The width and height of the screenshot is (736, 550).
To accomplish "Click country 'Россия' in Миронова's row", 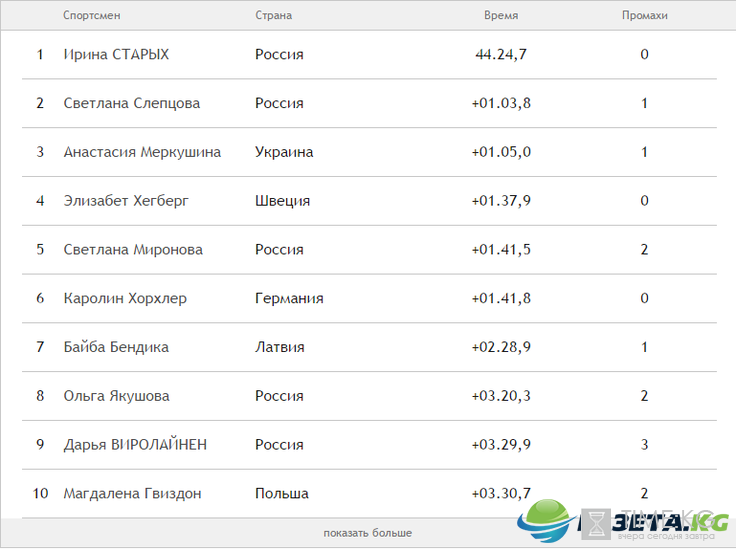I will click(279, 250).
